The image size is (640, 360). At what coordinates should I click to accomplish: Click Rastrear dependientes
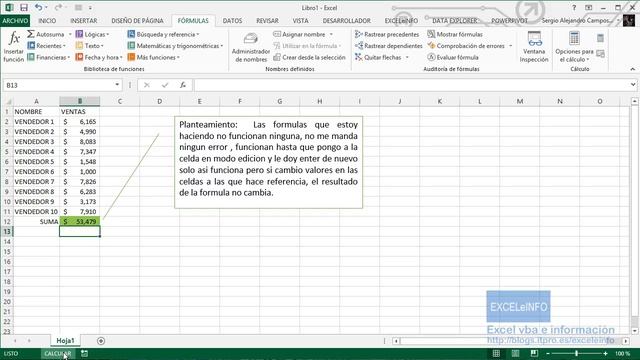click(x=389, y=46)
